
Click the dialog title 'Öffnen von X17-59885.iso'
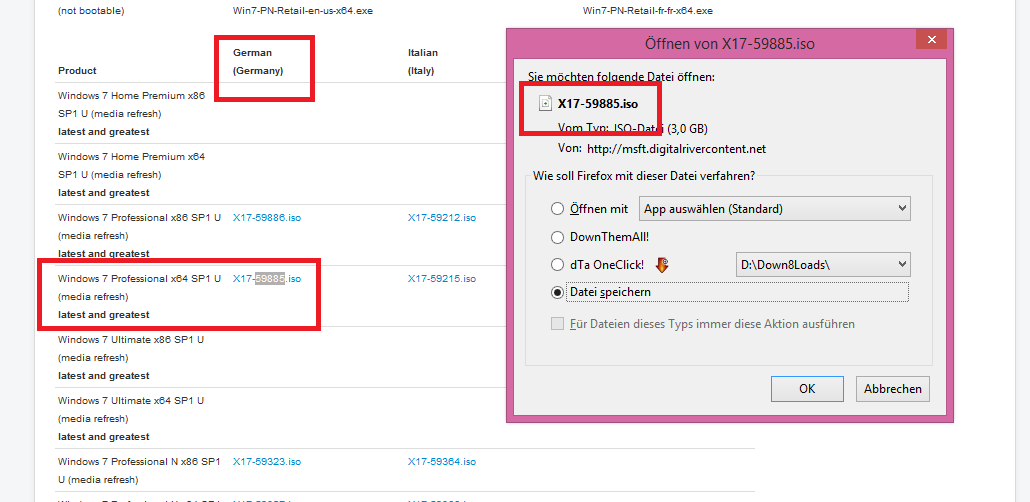(x=730, y=44)
